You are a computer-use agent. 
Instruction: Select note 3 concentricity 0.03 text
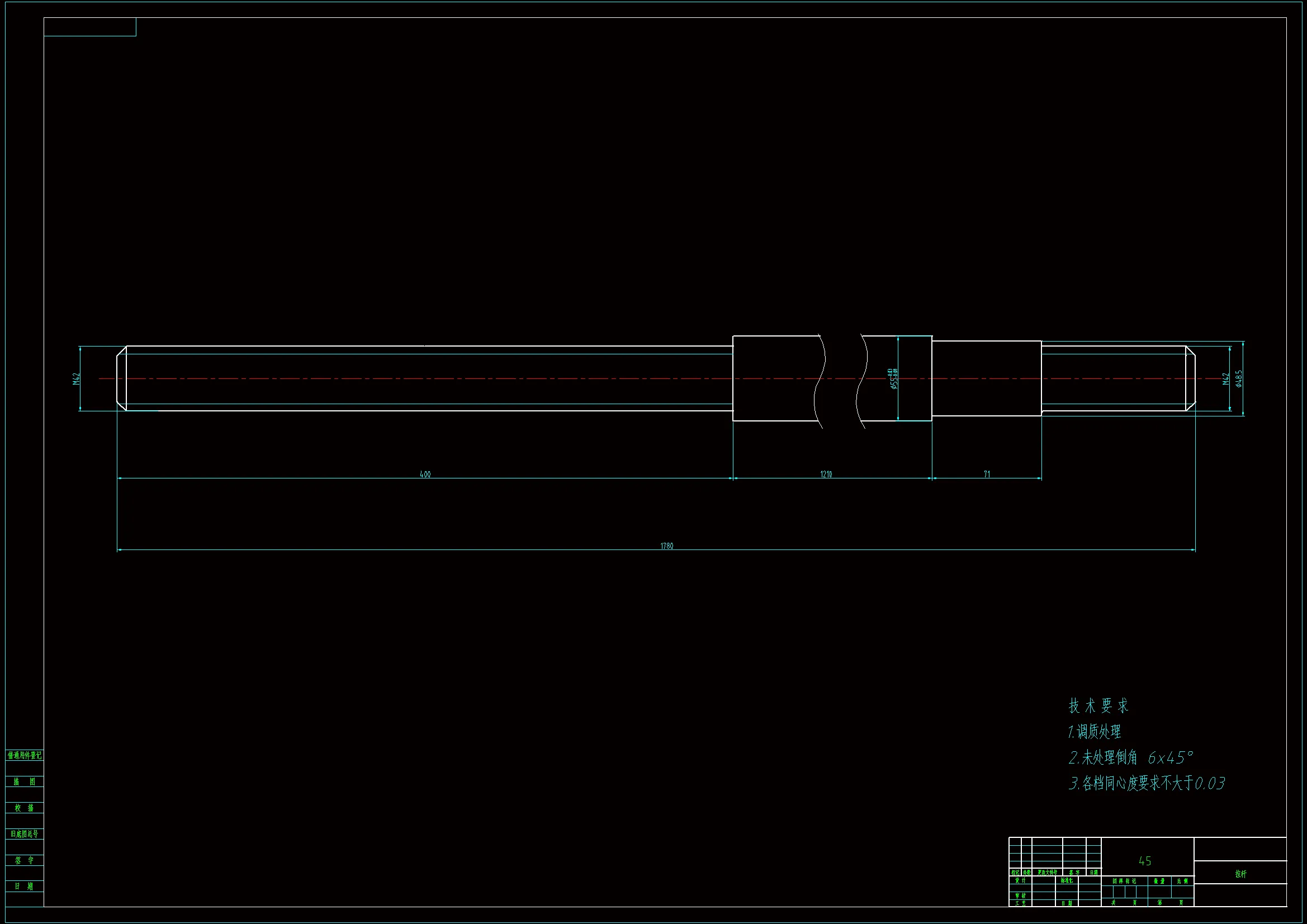point(1147,783)
